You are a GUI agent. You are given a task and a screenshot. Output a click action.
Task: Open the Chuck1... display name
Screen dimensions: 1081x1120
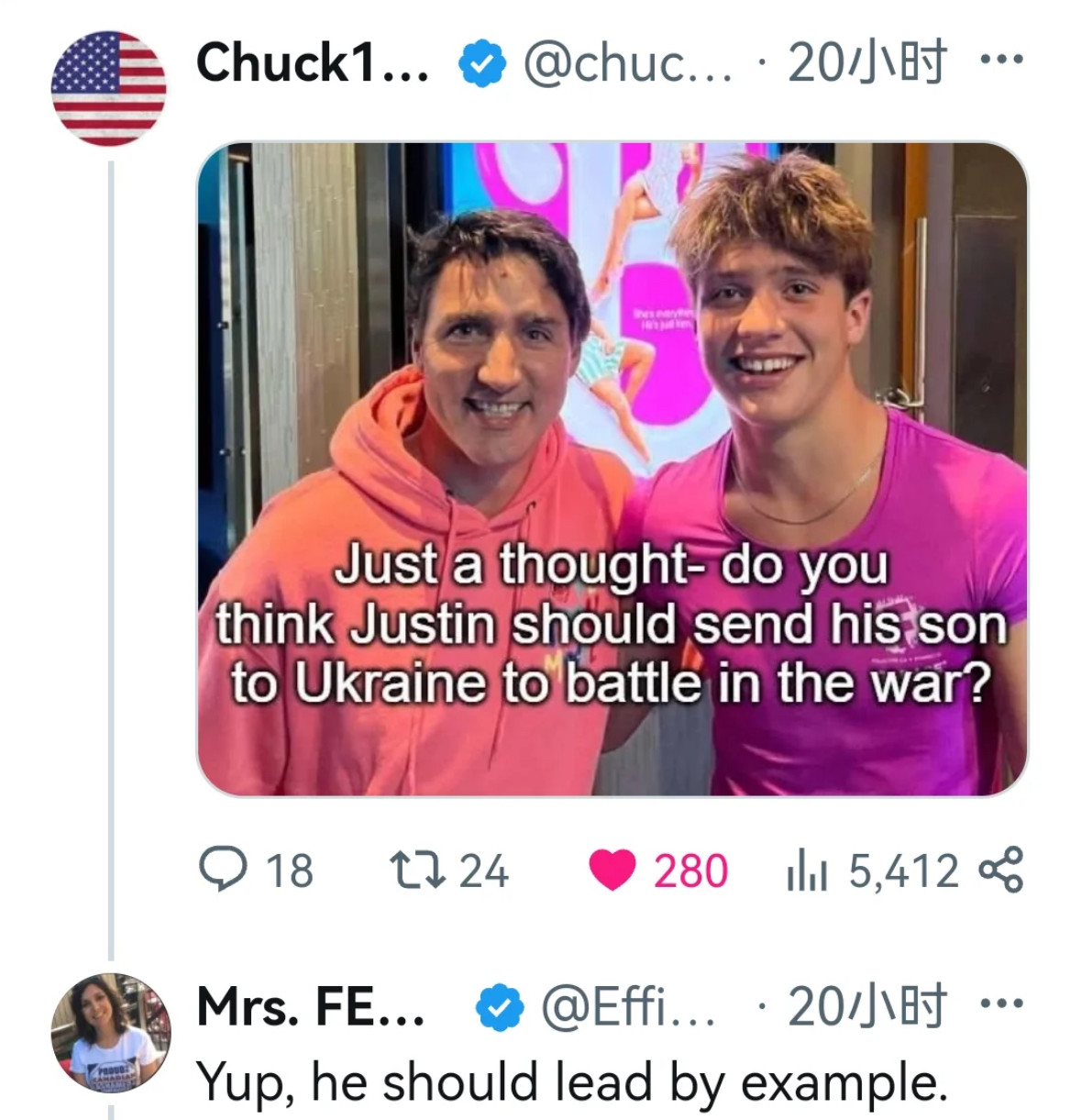coord(312,63)
